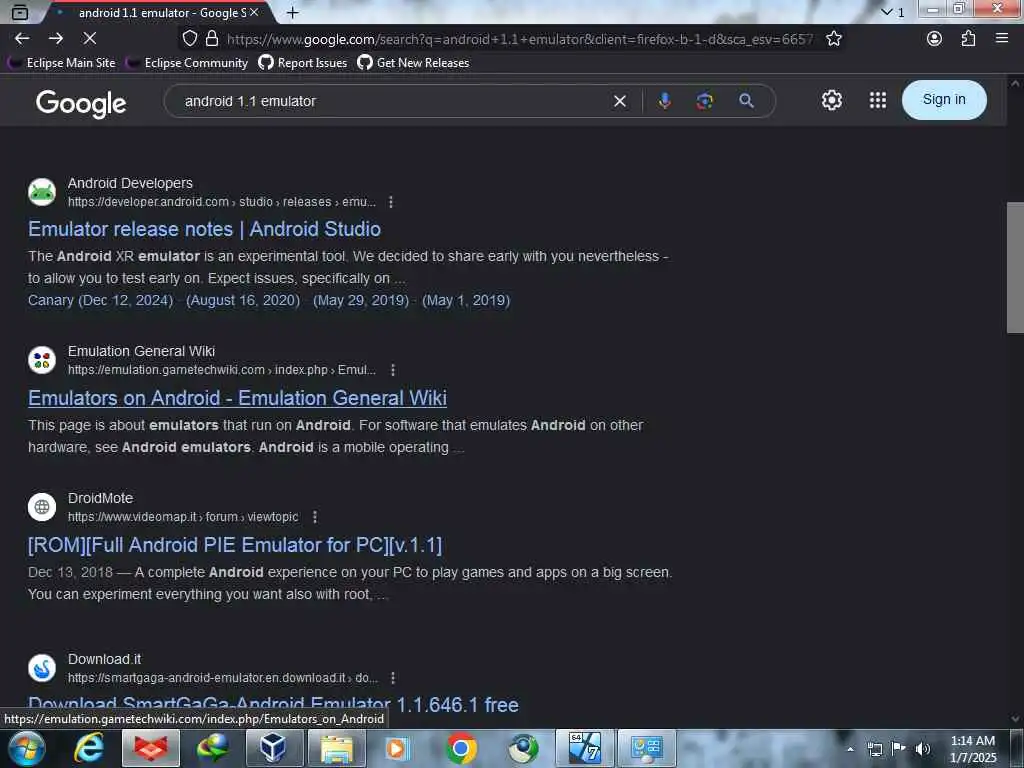Show hidden system tray icons
Viewport: 1024px width, 768px height.
850,749
